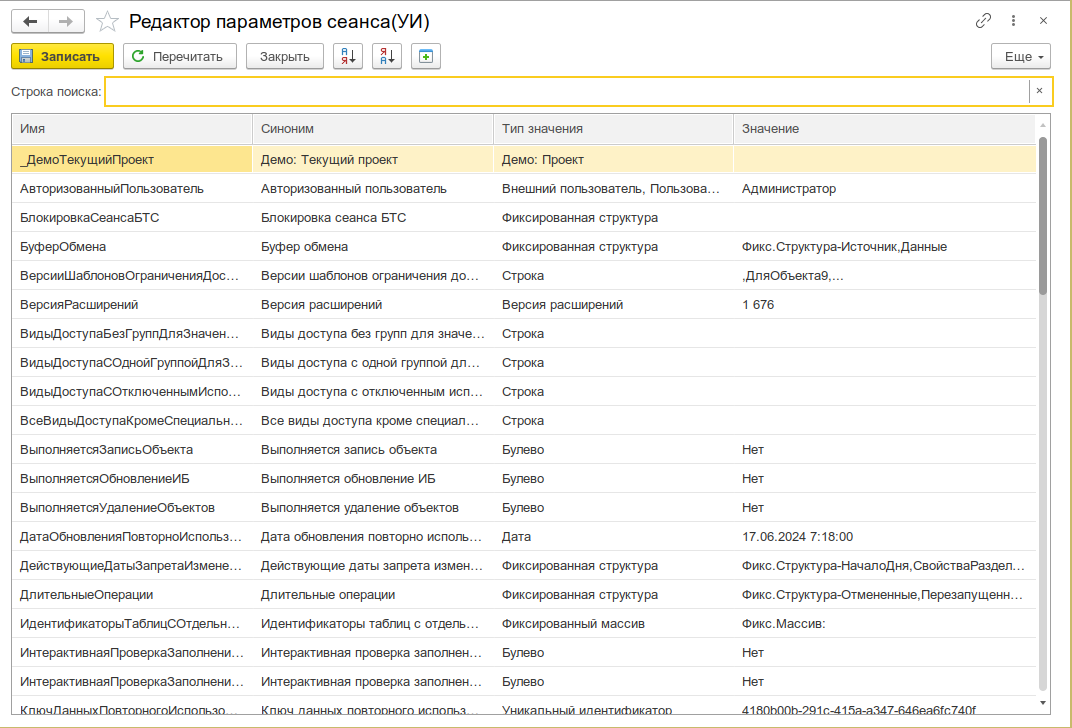Add form to favorites with star icon

pyautogui.click(x=107, y=22)
